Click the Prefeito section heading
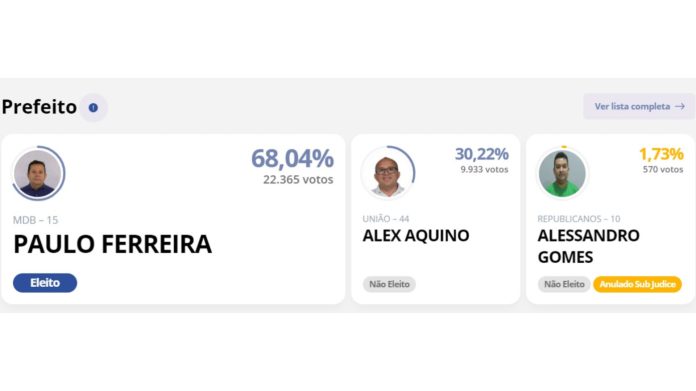The image size is (696, 391). click(x=40, y=107)
